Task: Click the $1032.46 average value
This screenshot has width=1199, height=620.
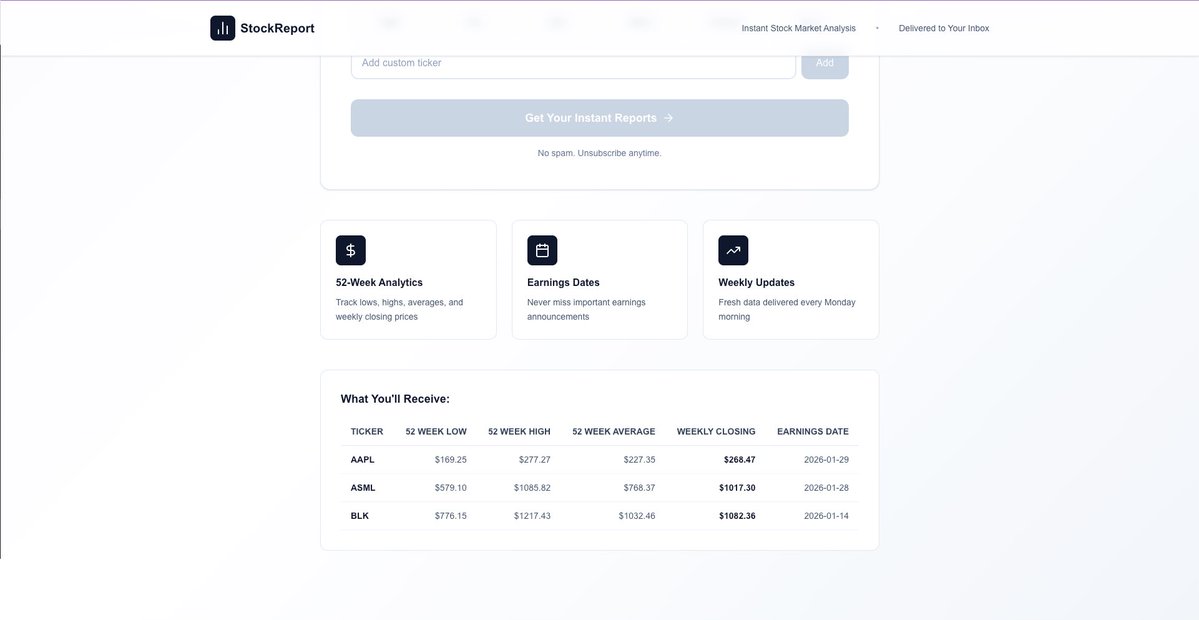Action: 637,516
